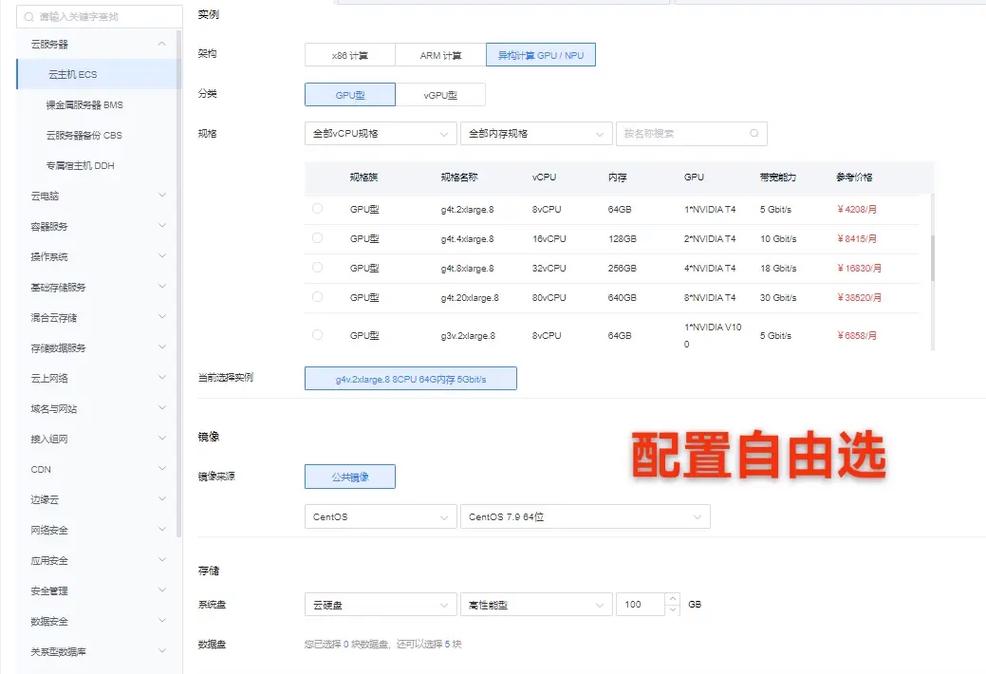The width and height of the screenshot is (986, 674).
Task: Click the 2*NVIDIA T4 GPU cell
Action: tap(710, 239)
